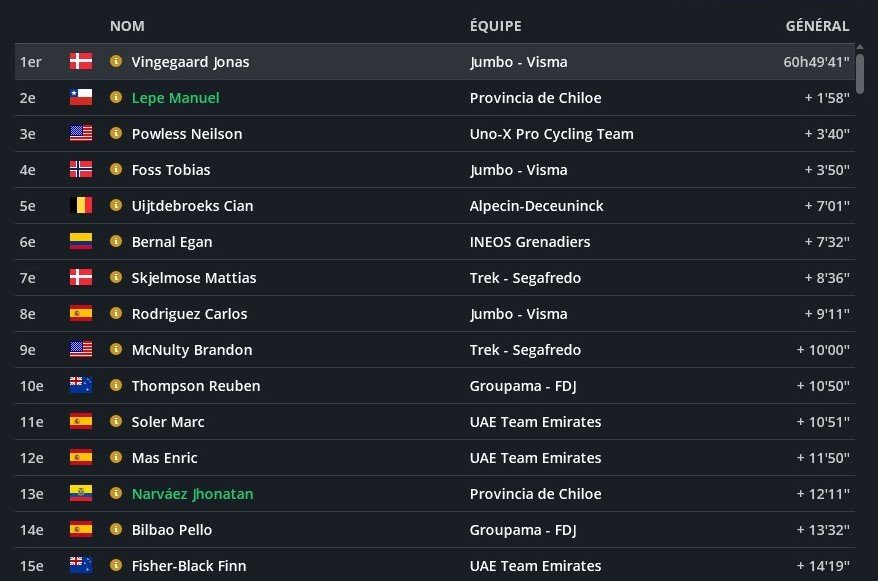Image resolution: width=878 pixels, height=581 pixels.
Task: Sort by the ÉQUIPE column header
Action: (x=495, y=26)
